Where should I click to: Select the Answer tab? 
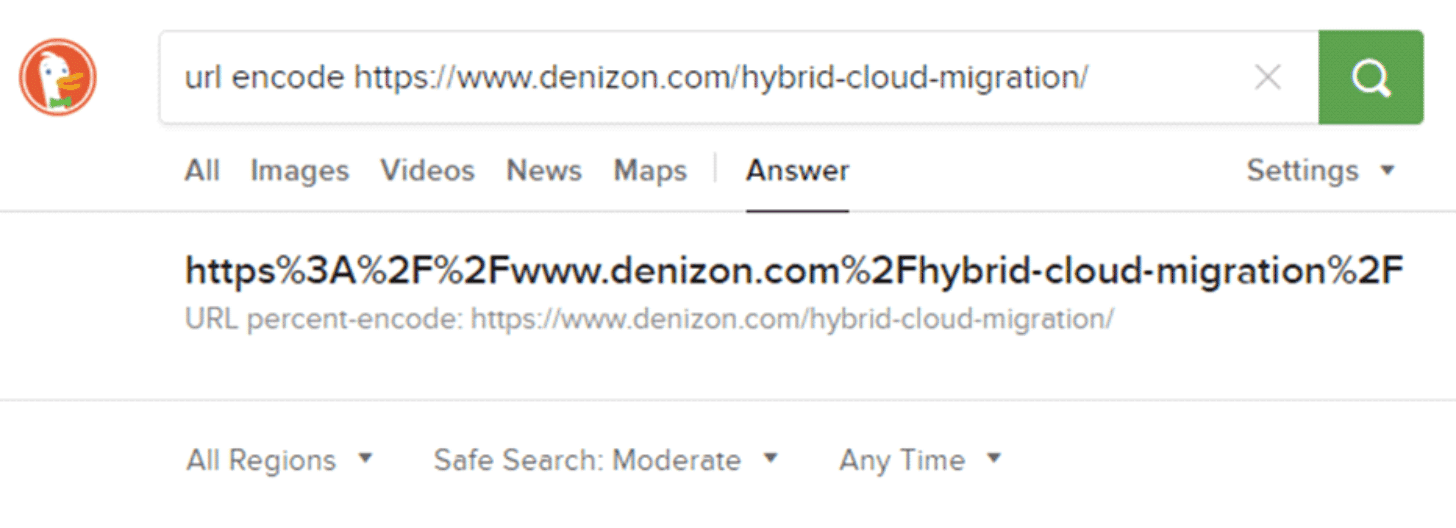798,170
